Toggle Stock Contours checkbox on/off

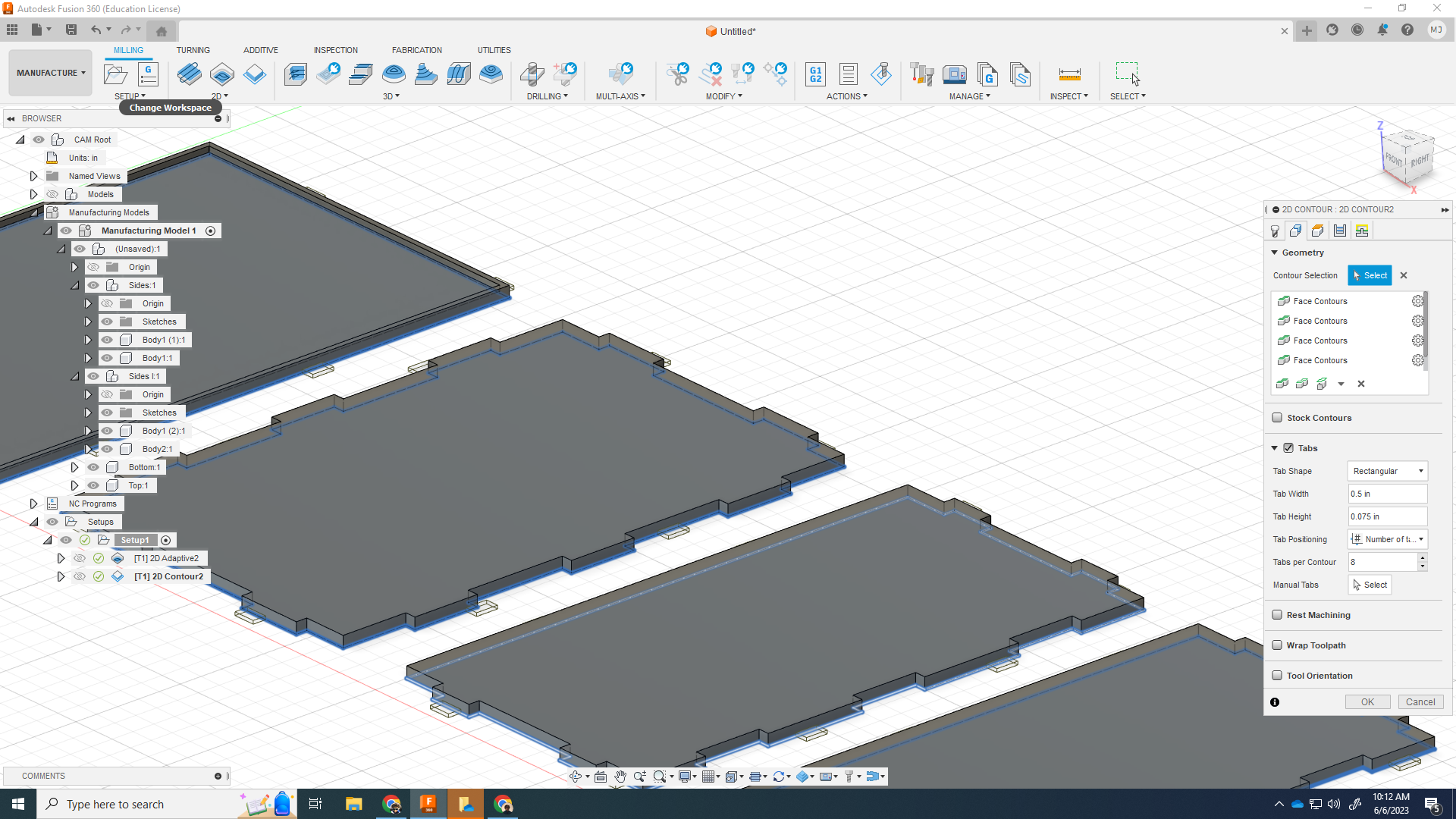1277,417
